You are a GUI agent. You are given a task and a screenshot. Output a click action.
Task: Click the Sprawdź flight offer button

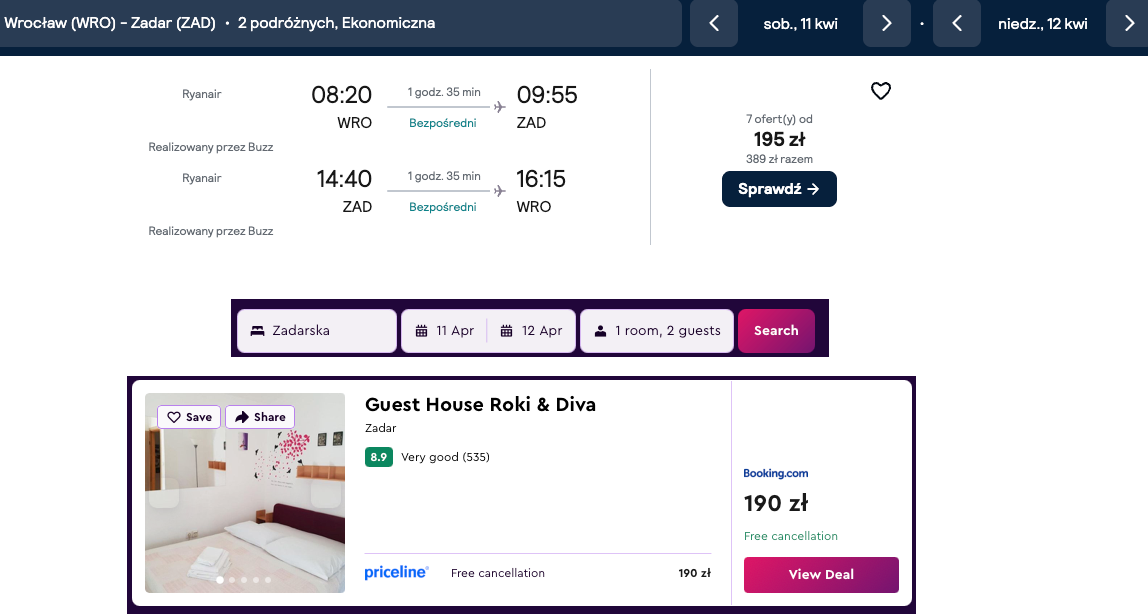[779, 189]
